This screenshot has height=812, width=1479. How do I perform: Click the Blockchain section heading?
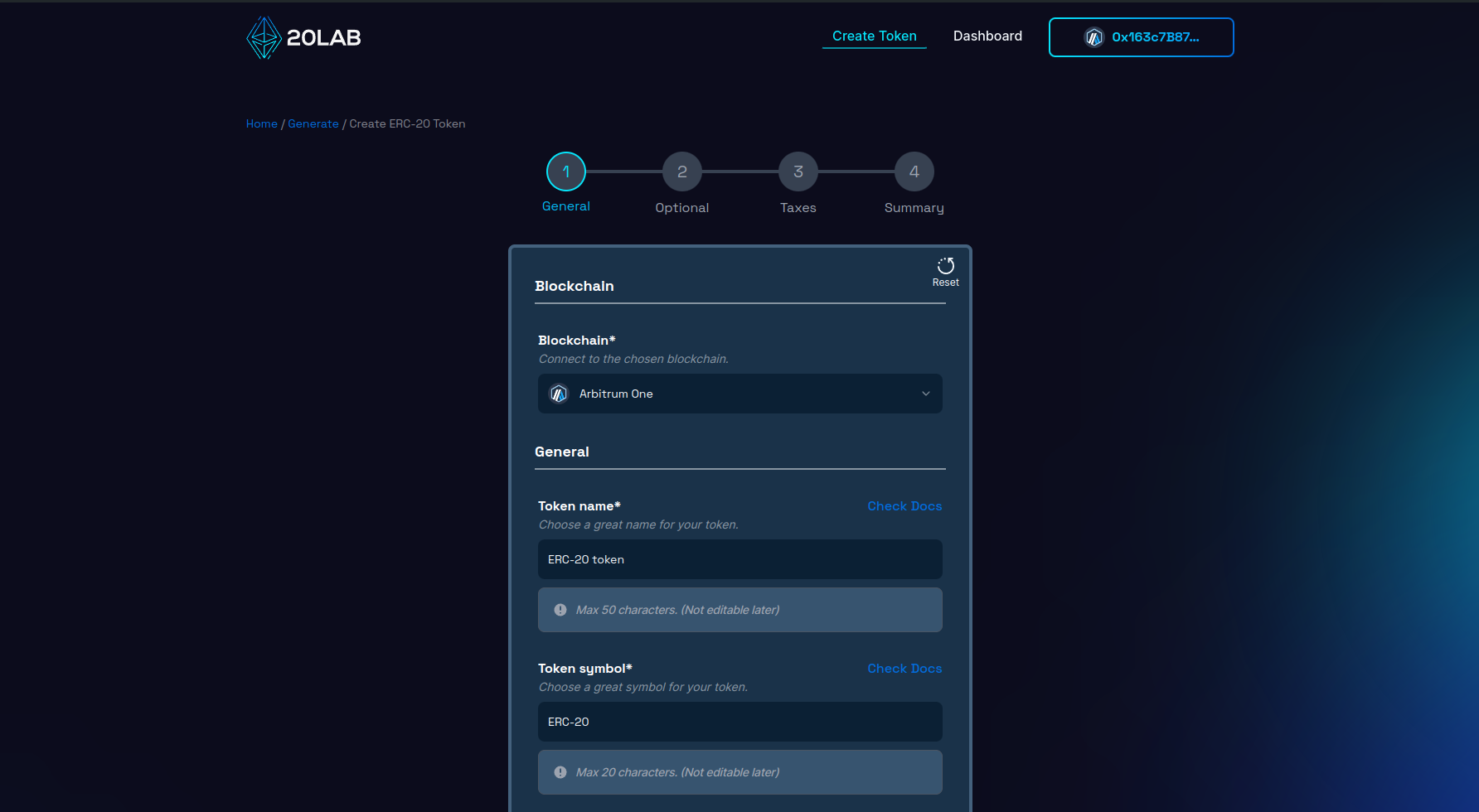(x=575, y=286)
